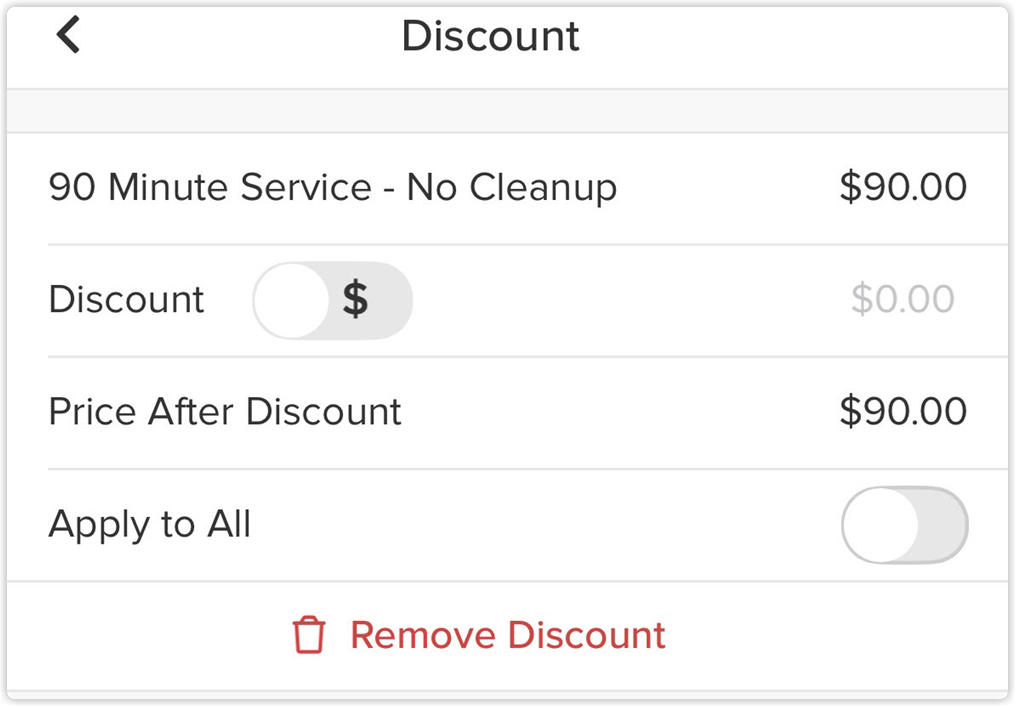Click the $90.00 service price
This screenshot has height=707, width=1016.
[903, 187]
